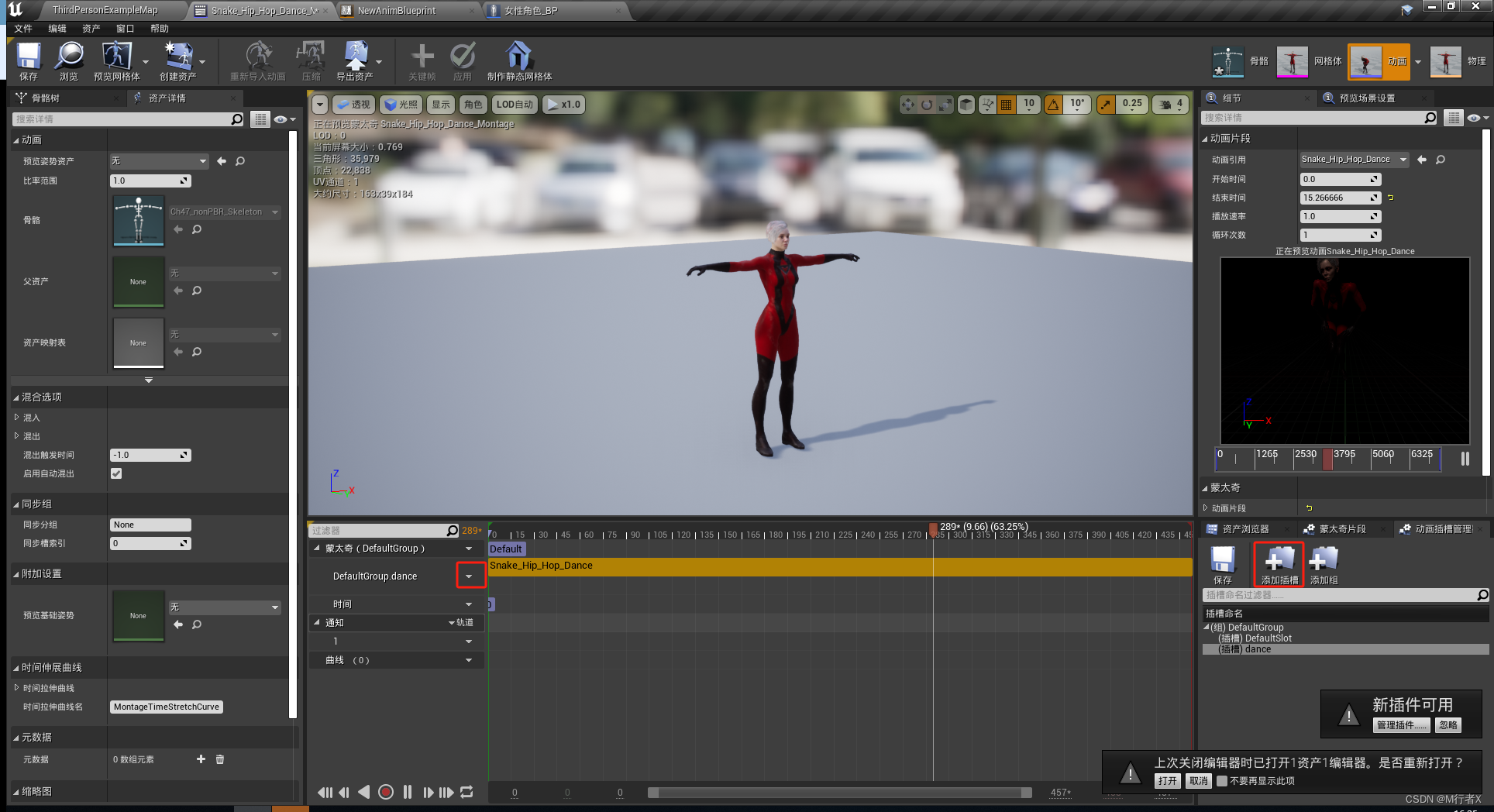
Task: Click 打开 to reopen asset editors
Action: tap(1167, 781)
